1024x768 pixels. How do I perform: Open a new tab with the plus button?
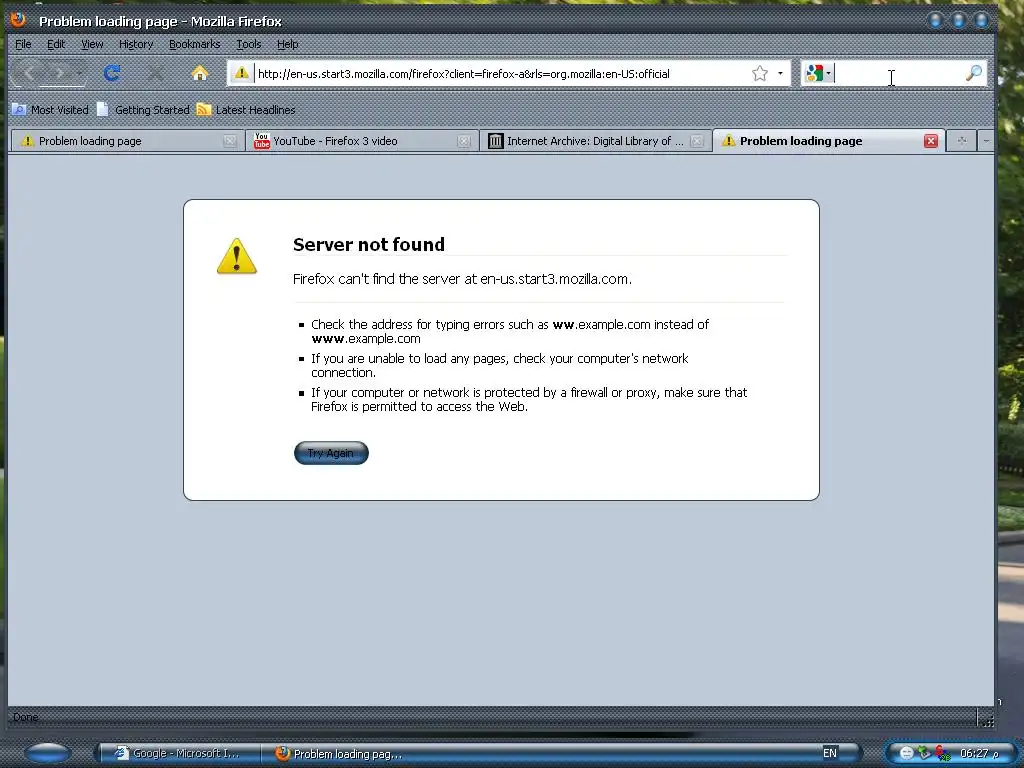(961, 140)
